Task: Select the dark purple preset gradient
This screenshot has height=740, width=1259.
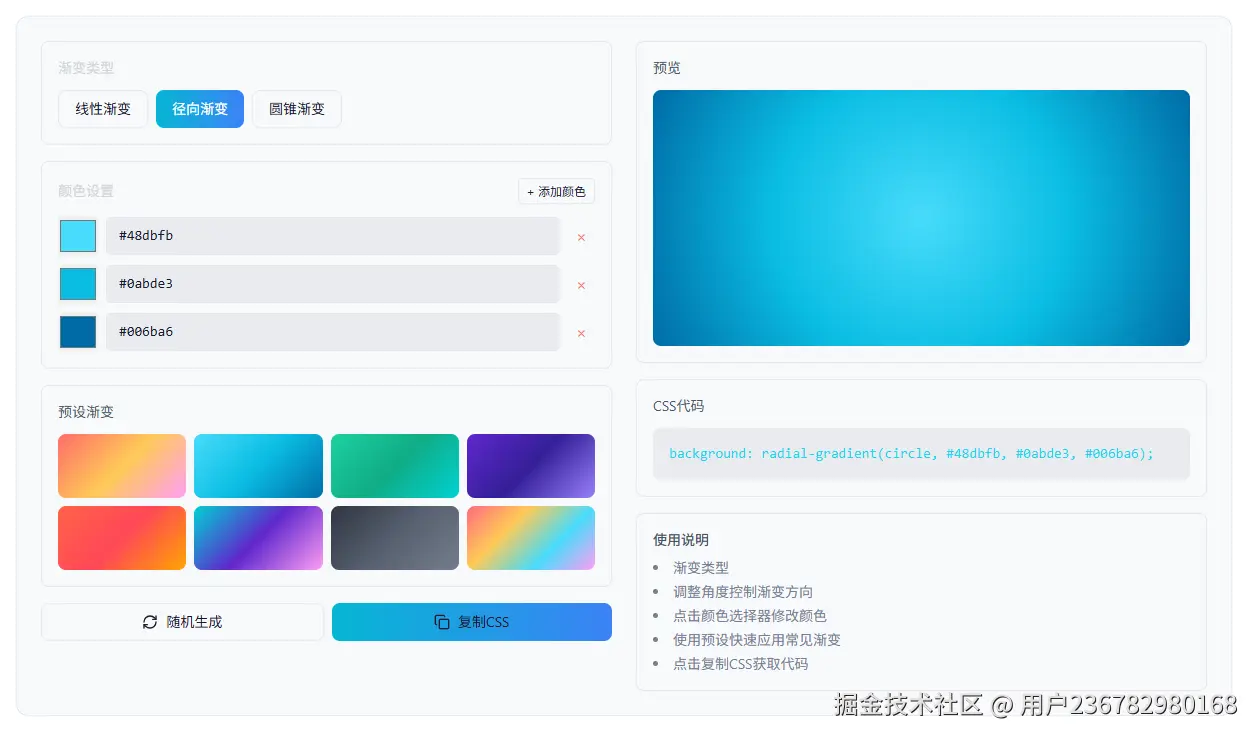Action: (x=531, y=465)
